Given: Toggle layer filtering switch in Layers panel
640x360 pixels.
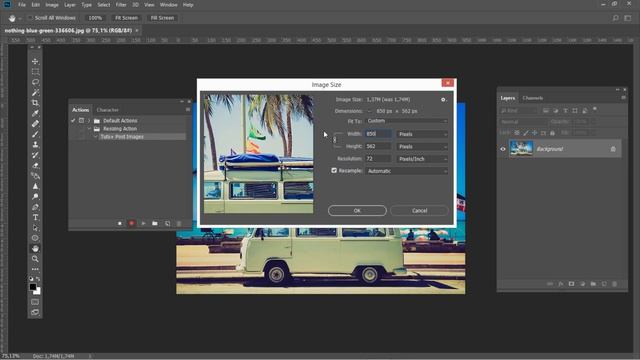Looking at the screenshot, I should (595, 109).
